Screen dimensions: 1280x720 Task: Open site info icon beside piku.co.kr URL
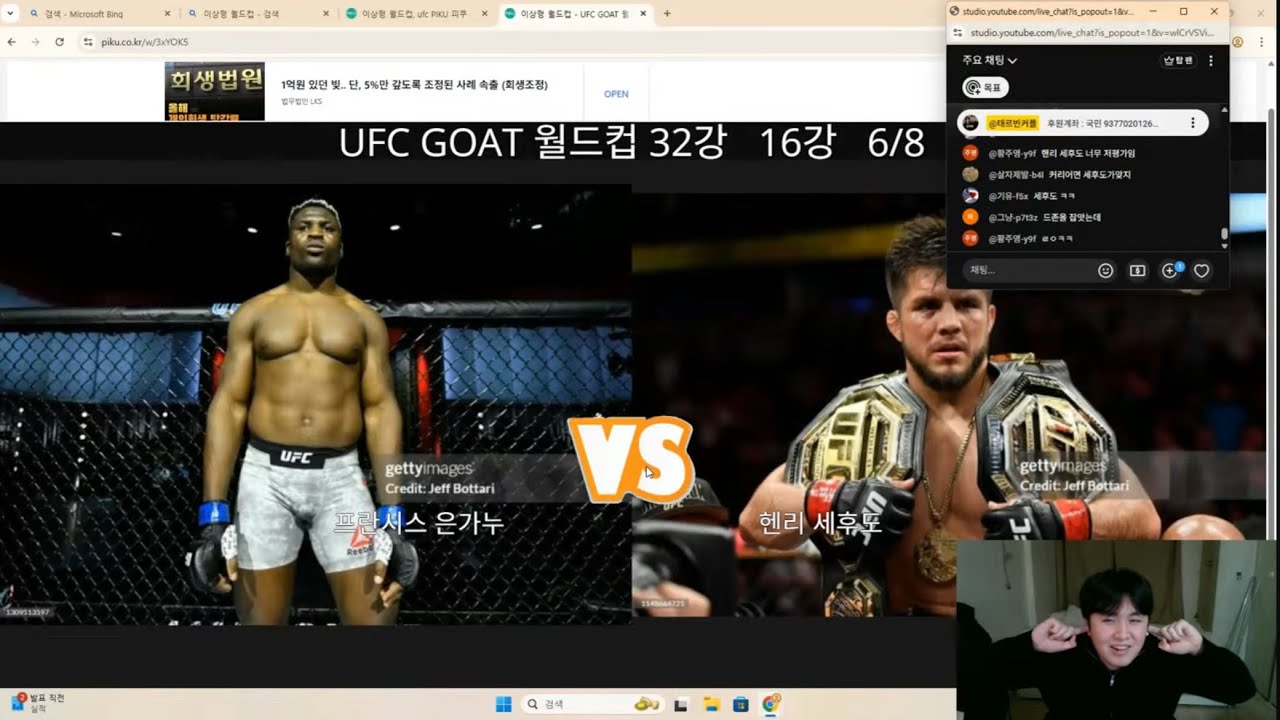click(x=88, y=42)
